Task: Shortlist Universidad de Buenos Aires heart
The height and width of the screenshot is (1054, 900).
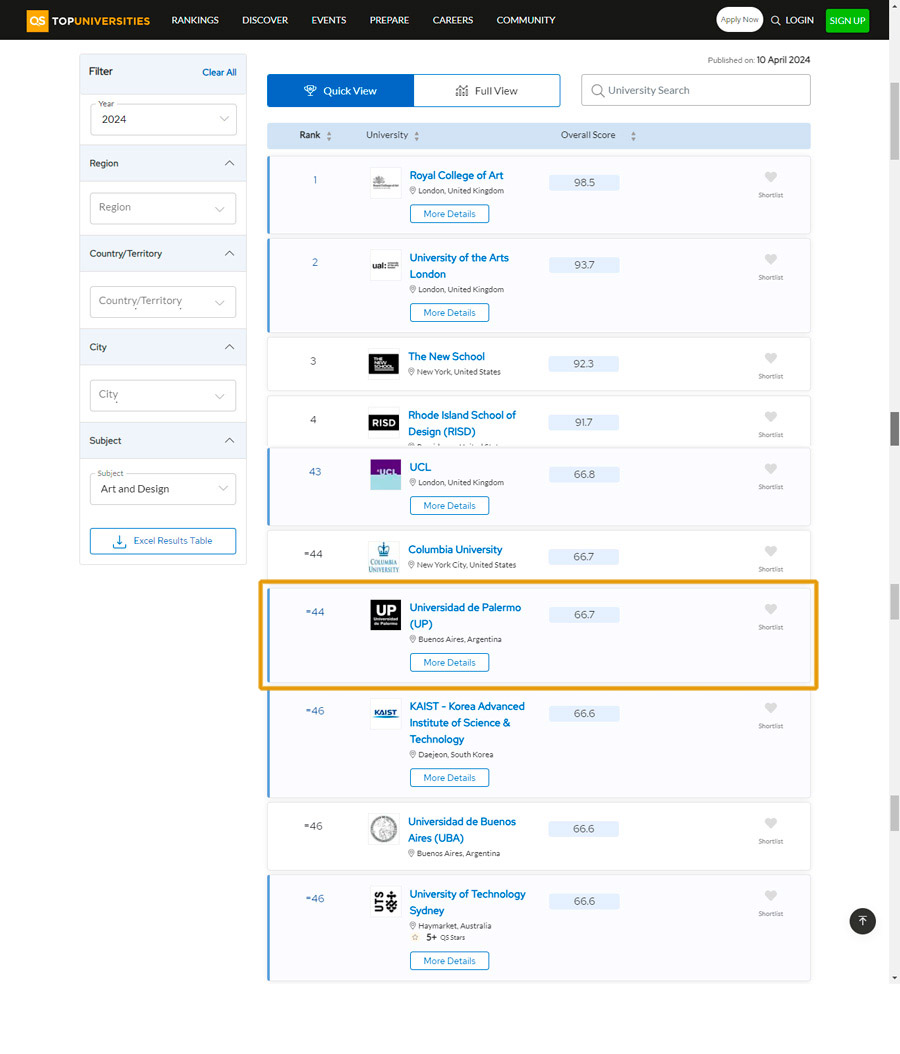Action: click(771, 823)
